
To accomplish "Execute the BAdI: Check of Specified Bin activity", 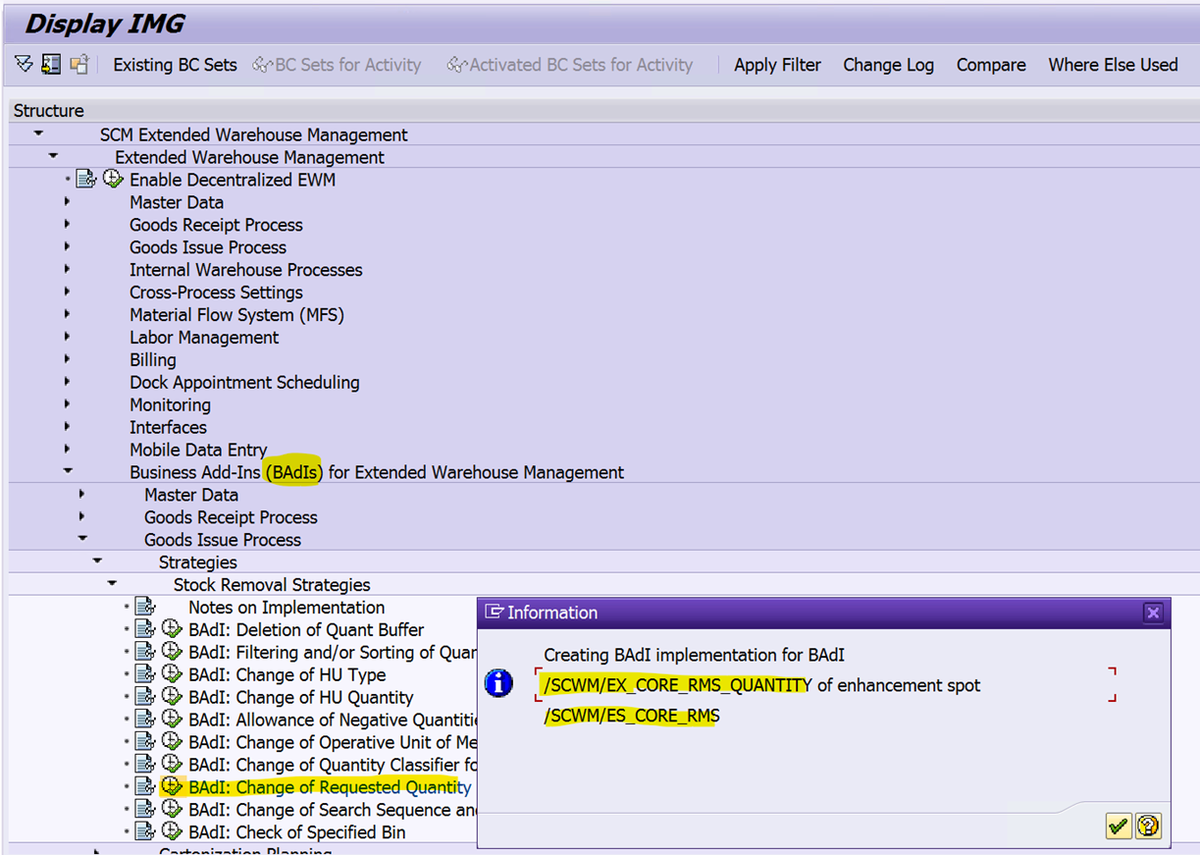I will coord(171,831).
